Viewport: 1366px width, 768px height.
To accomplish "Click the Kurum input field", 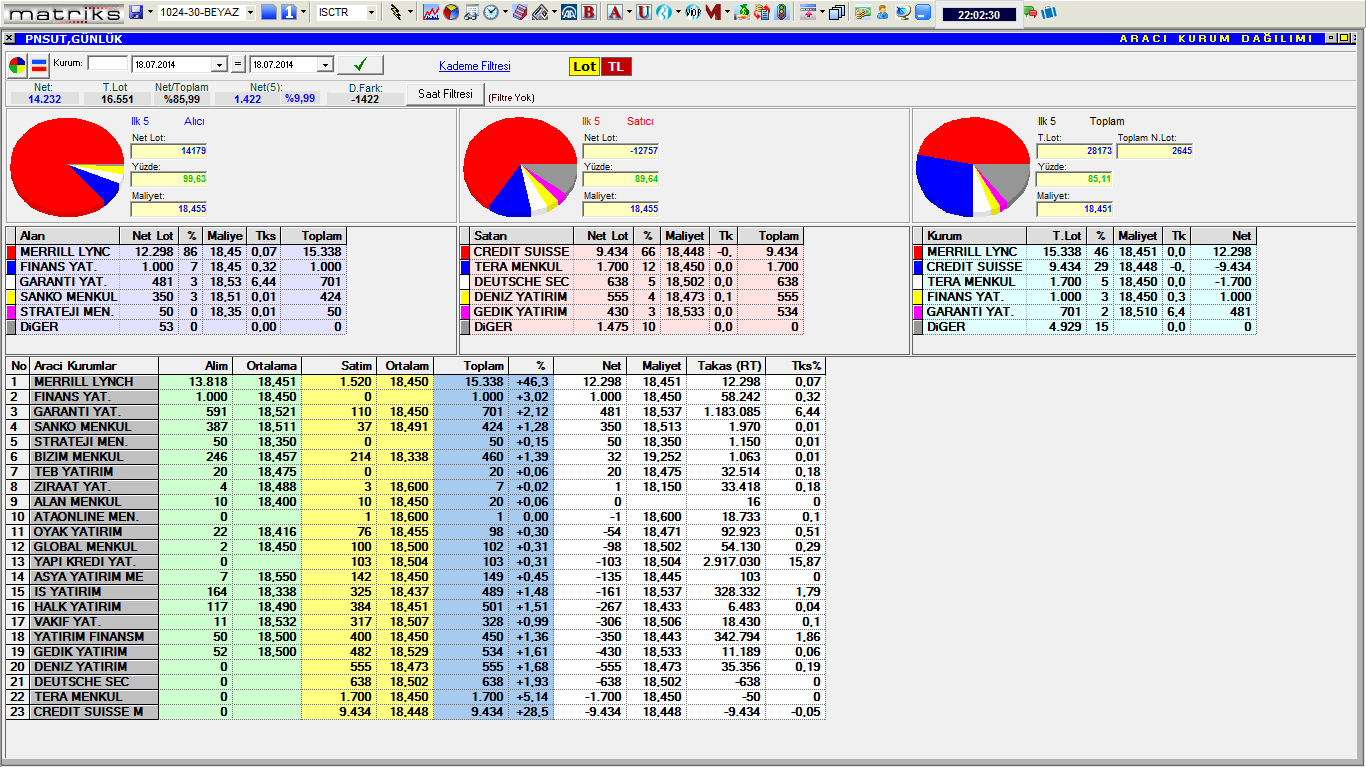I will click(x=108, y=64).
